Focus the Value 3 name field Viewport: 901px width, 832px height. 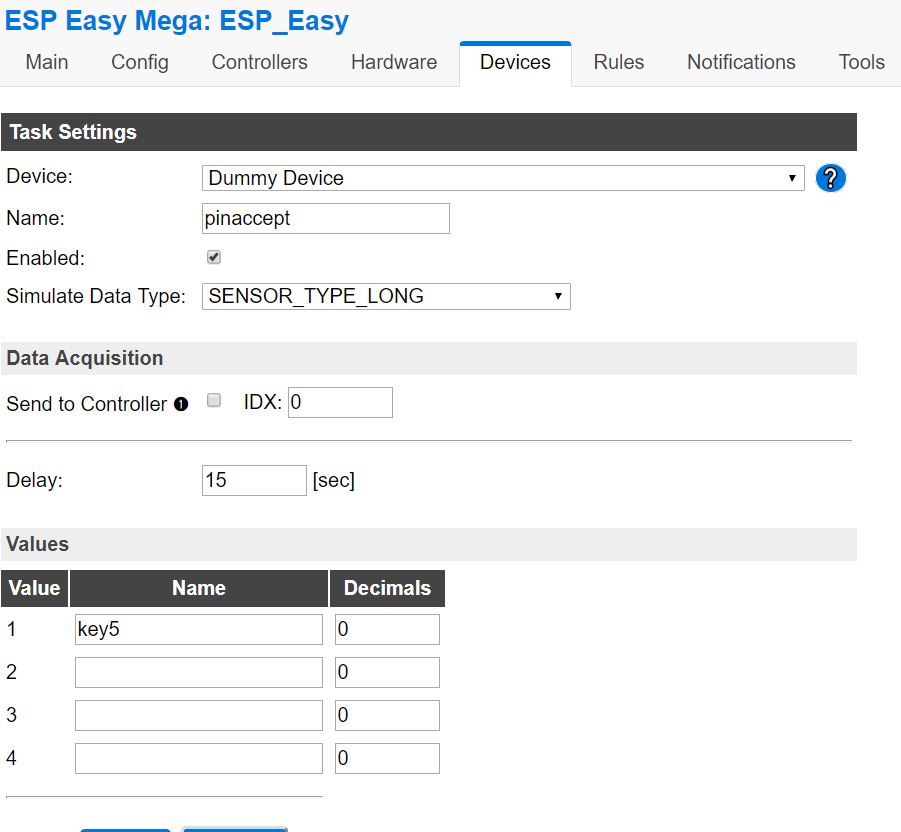(199, 715)
